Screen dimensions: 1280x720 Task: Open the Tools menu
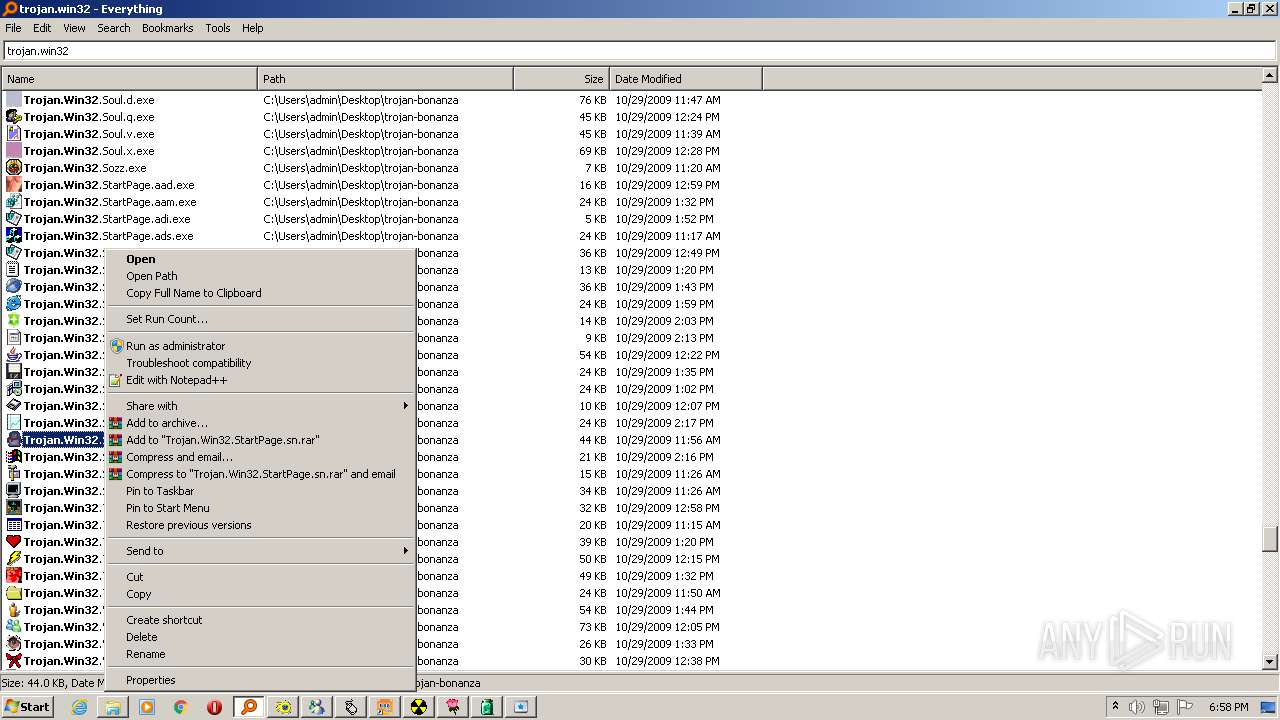(x=218, y=28)
